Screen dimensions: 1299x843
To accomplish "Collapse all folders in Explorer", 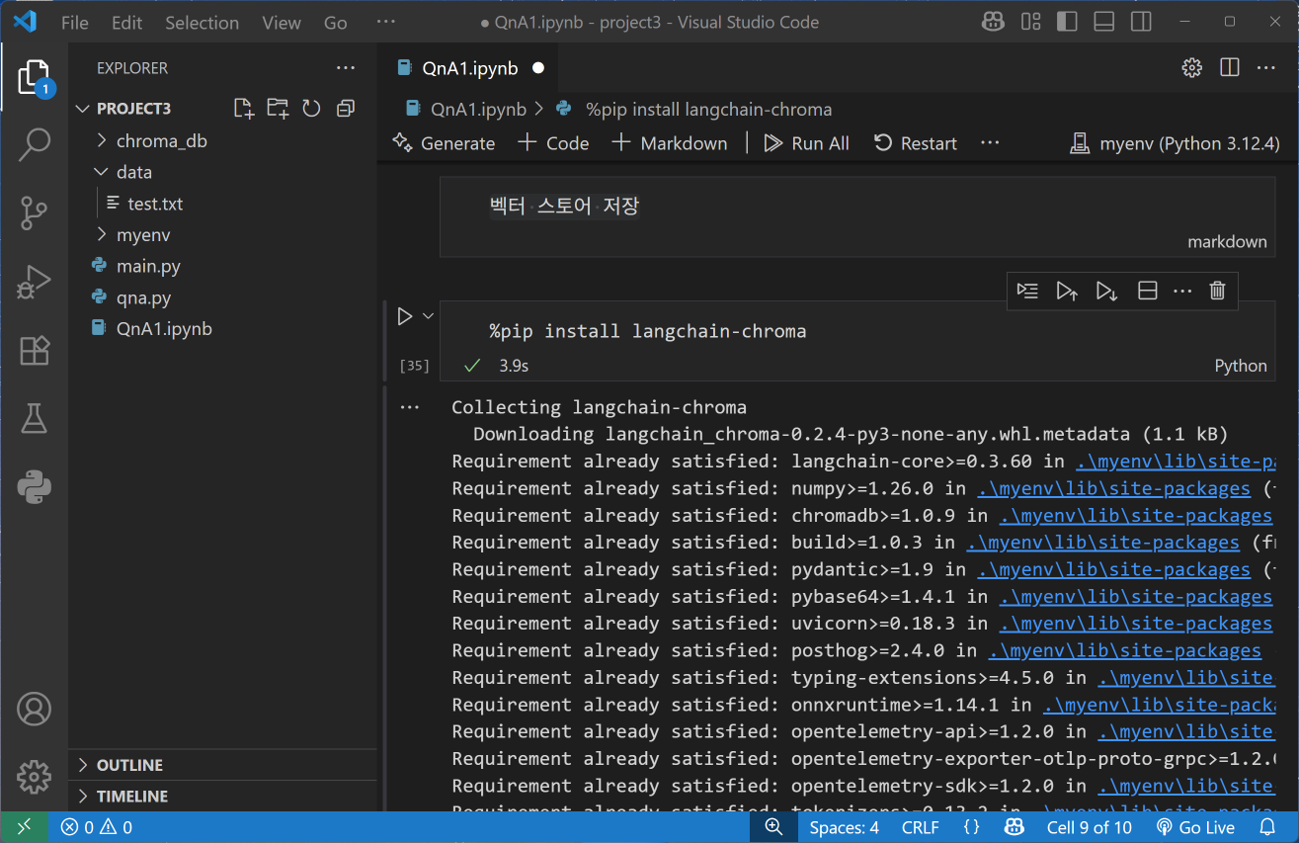I will (346, 108).
